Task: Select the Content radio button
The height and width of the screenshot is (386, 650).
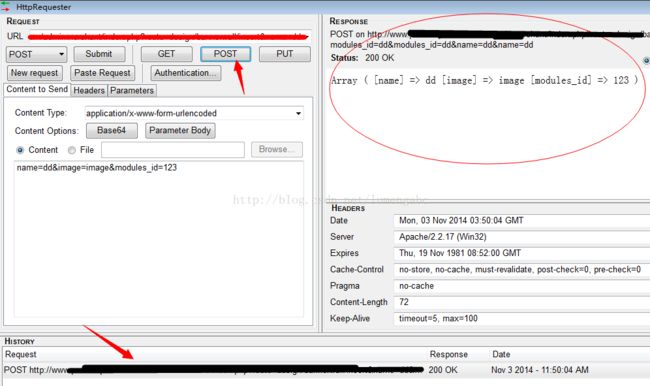Action: pyautogui.click(x=20, y=150)
